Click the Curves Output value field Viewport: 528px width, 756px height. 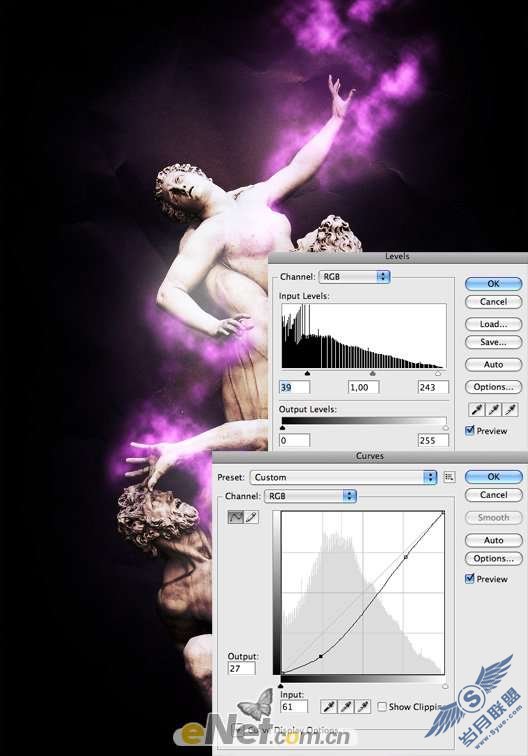[x=241, y=668]
